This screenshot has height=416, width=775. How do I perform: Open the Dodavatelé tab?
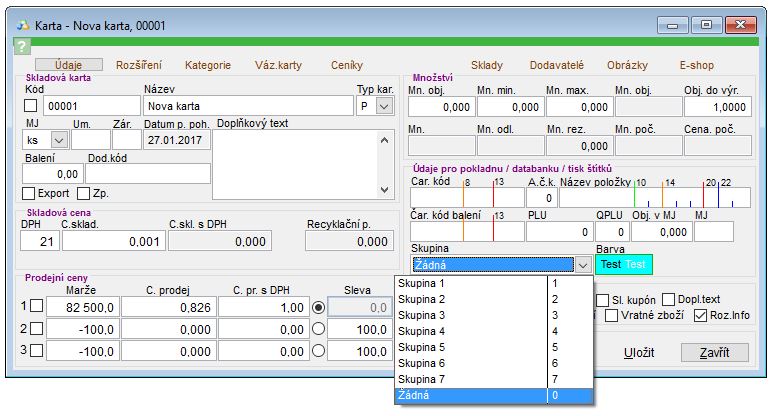tap(556, 65)
